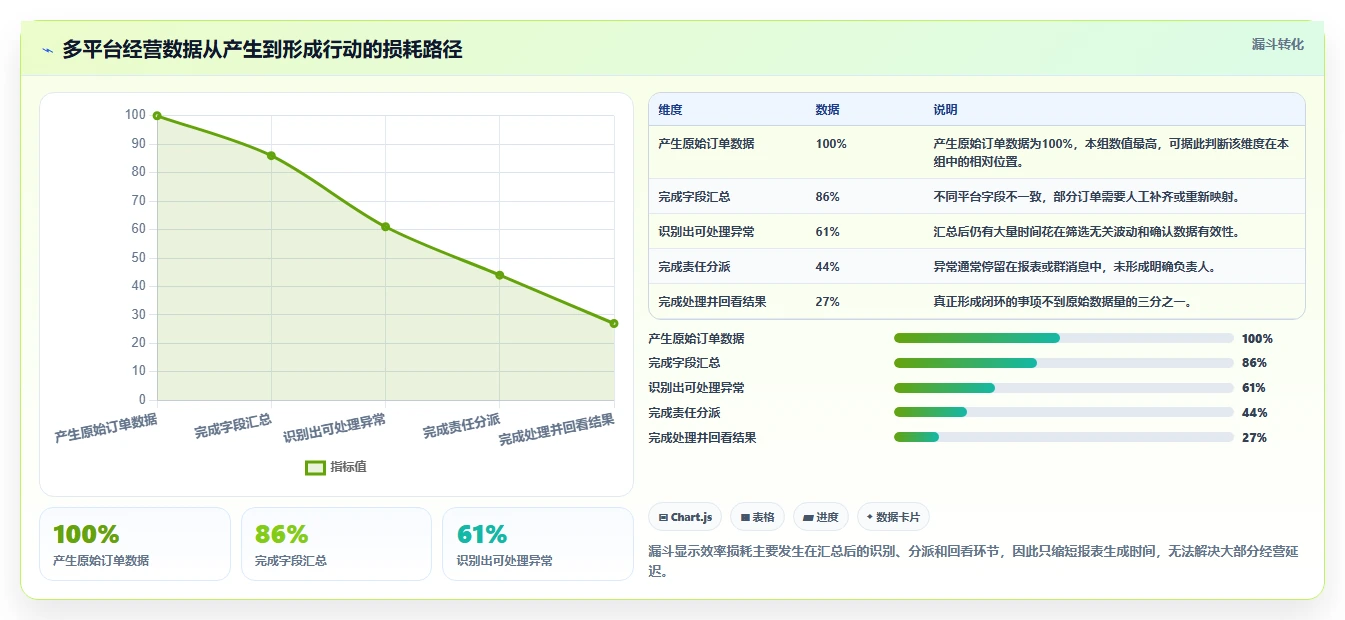The width and height of the screenshot is (1345, 620).
Task: Click x-axis label 识别出可处理异常
Action: coord(334,428)
